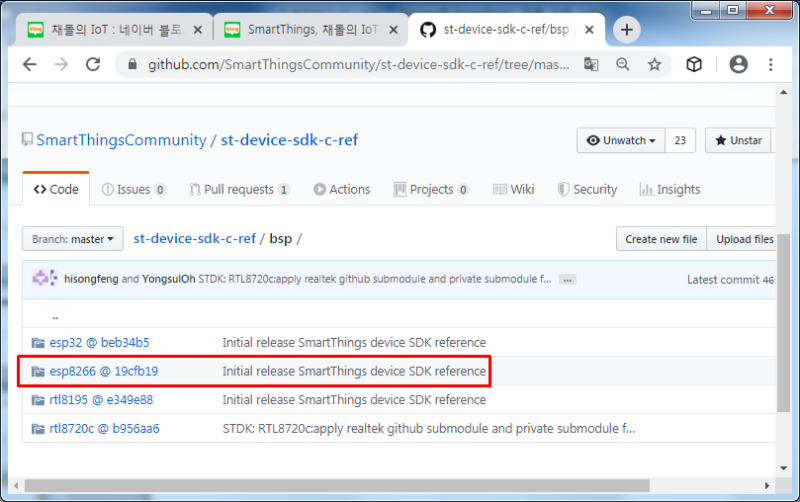Open the translate page icon in address bar
The image size is (800, 502).
(x=591, y=64)
